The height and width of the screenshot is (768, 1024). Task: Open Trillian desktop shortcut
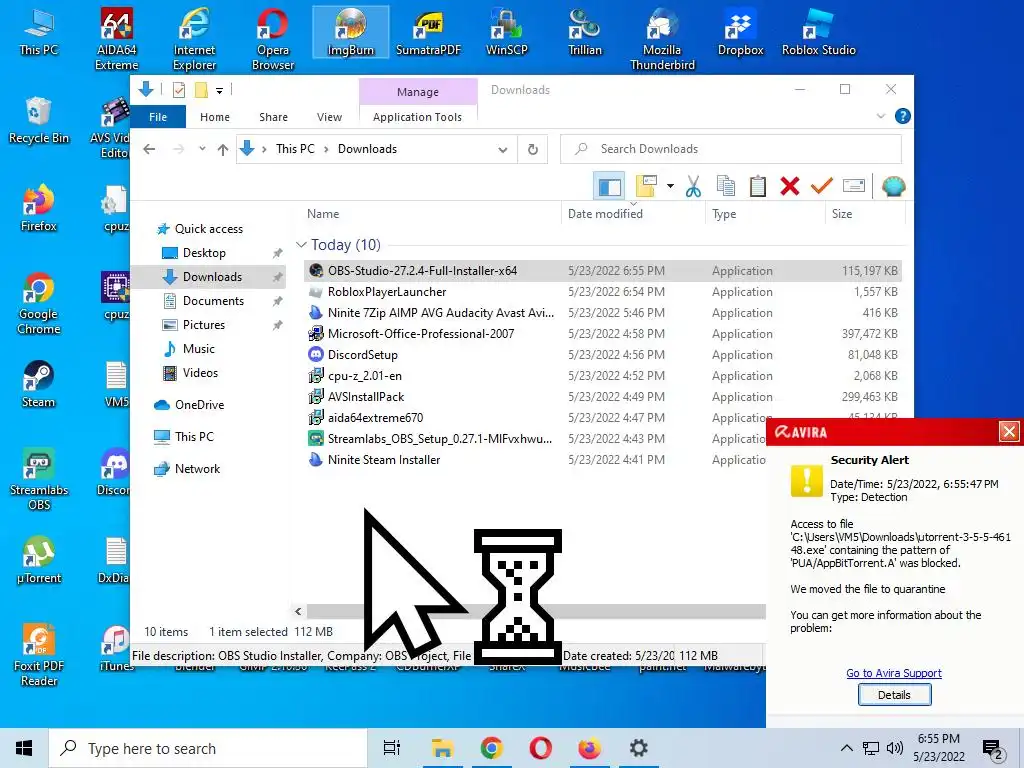pyautogui.click(x=584, y=32)
